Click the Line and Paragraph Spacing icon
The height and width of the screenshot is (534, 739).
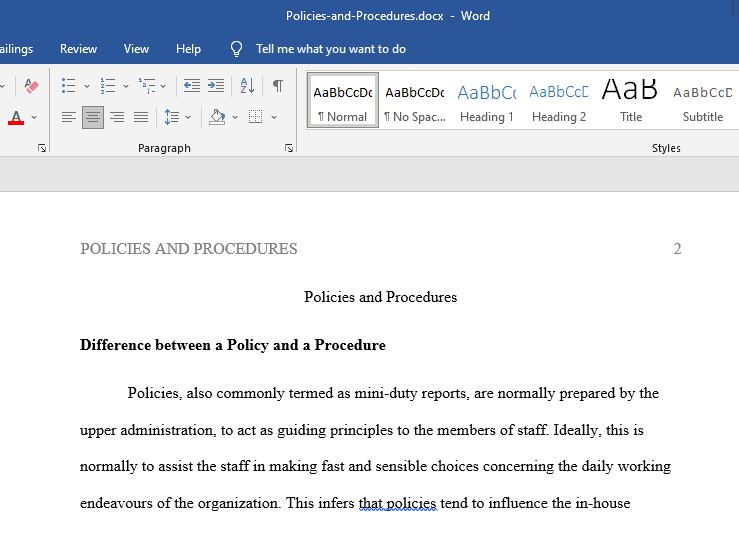(x=171, y=117)
